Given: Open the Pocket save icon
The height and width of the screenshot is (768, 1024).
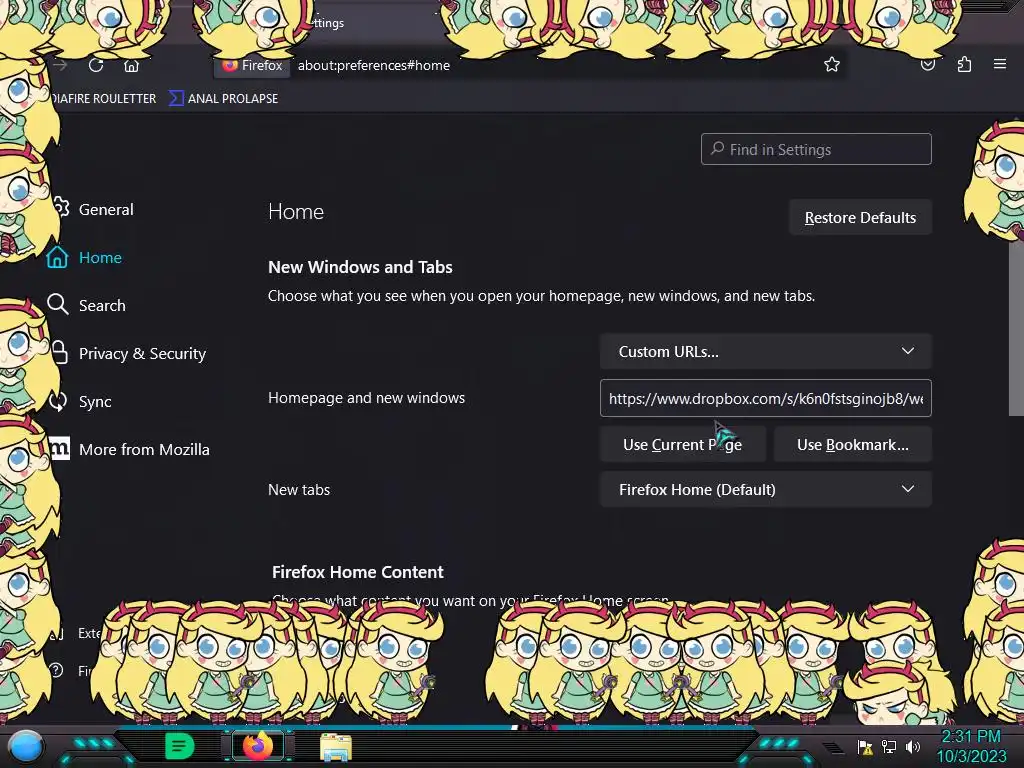Looking at the screenshot, I should point(927,65).
